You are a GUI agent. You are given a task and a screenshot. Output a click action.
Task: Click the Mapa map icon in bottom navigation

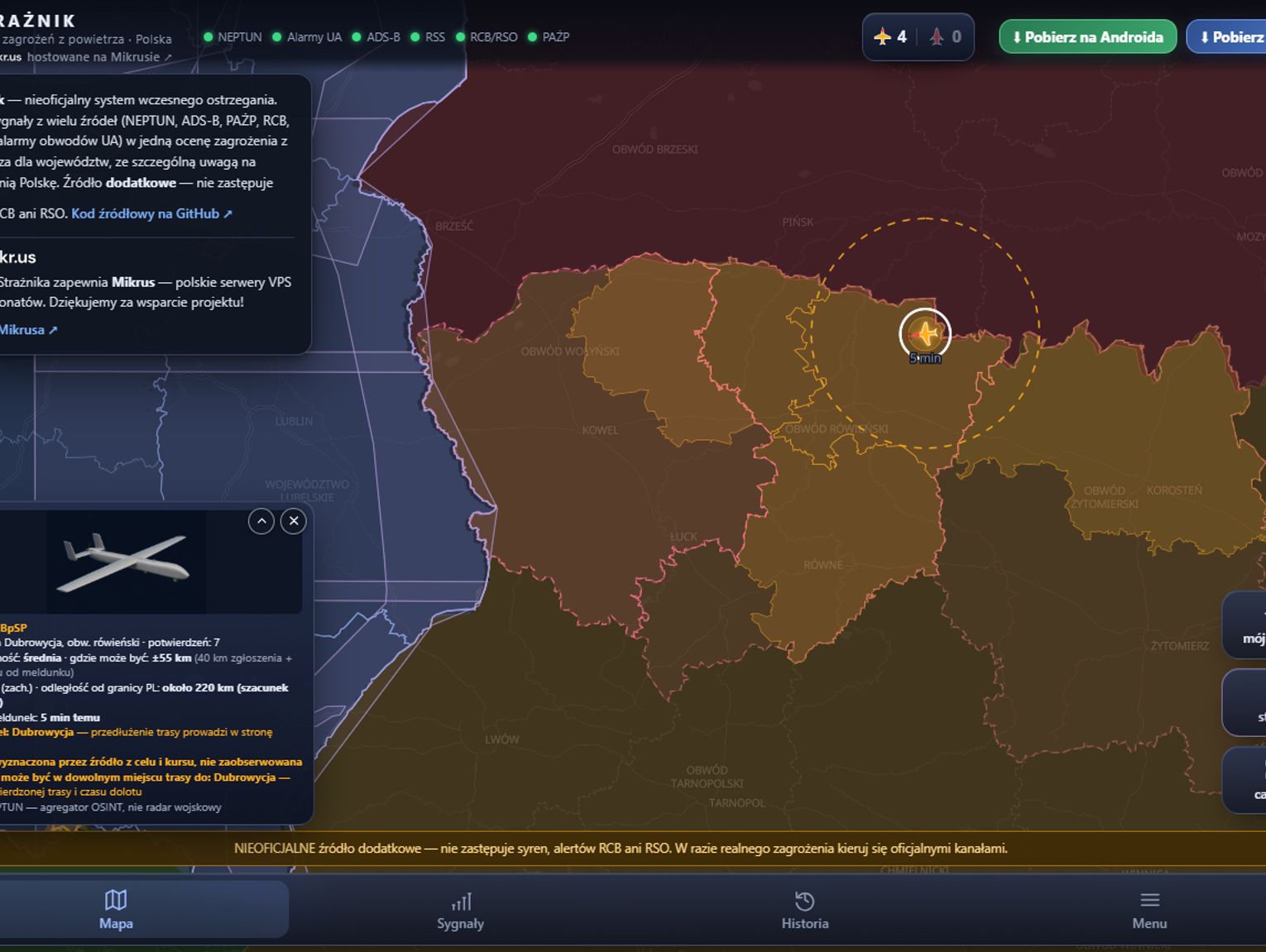(x=116, y=900)
